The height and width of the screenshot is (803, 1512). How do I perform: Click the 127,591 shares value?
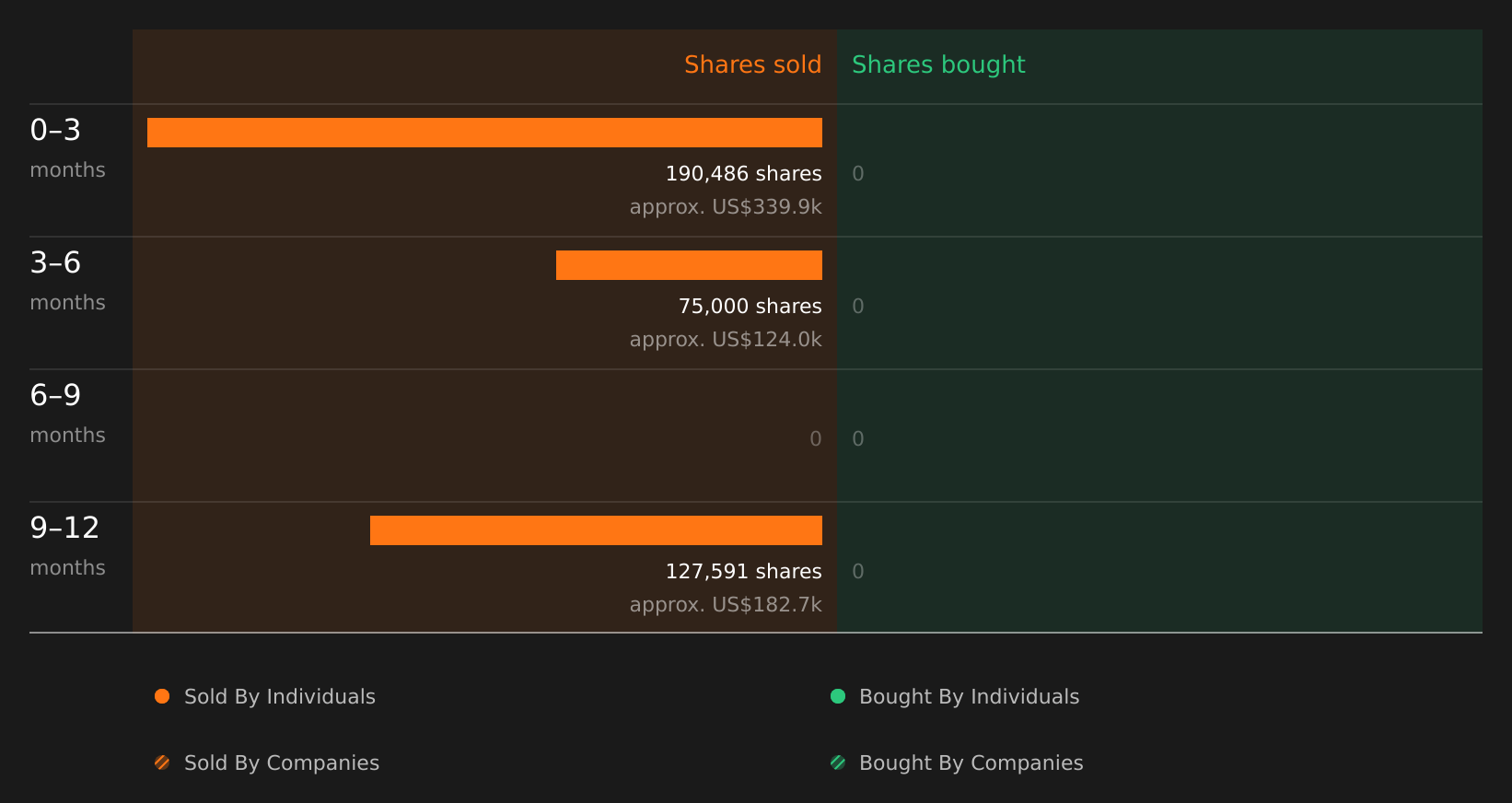(743, 572)
